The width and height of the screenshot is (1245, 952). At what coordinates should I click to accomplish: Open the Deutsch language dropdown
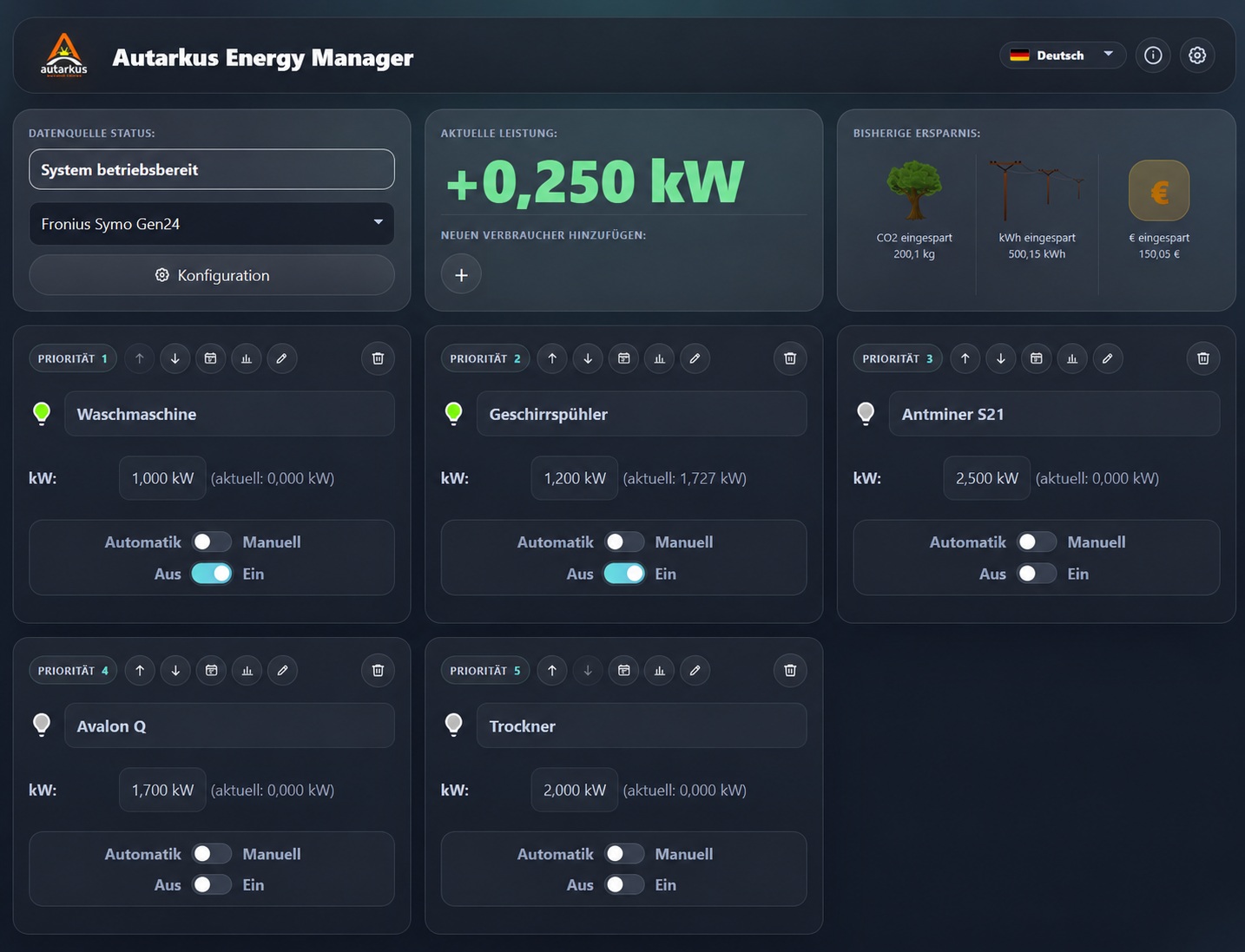(1063, 56)
